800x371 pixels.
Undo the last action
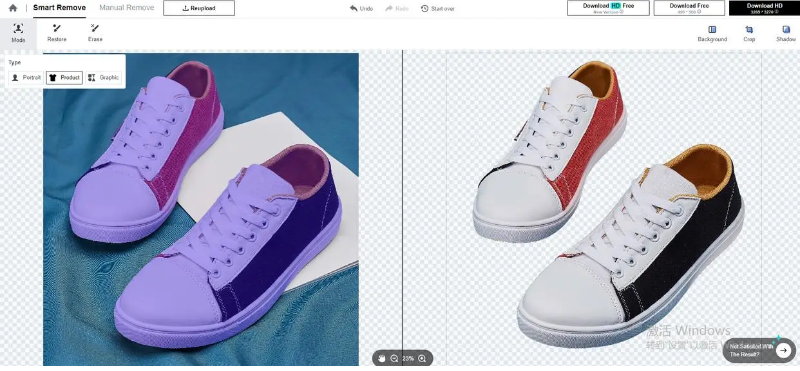click(361, 9)
